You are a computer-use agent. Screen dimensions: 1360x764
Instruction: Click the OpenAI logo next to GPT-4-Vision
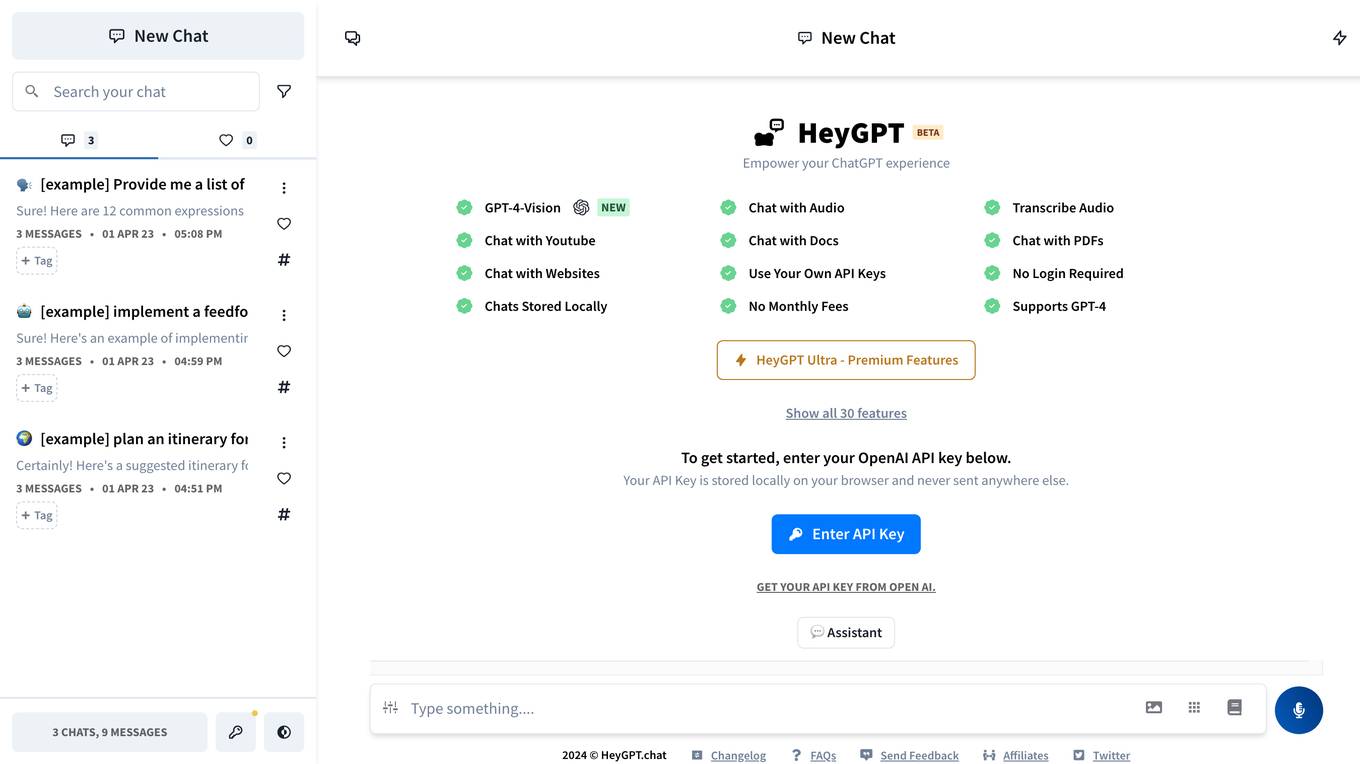click(x=581, y=208)
